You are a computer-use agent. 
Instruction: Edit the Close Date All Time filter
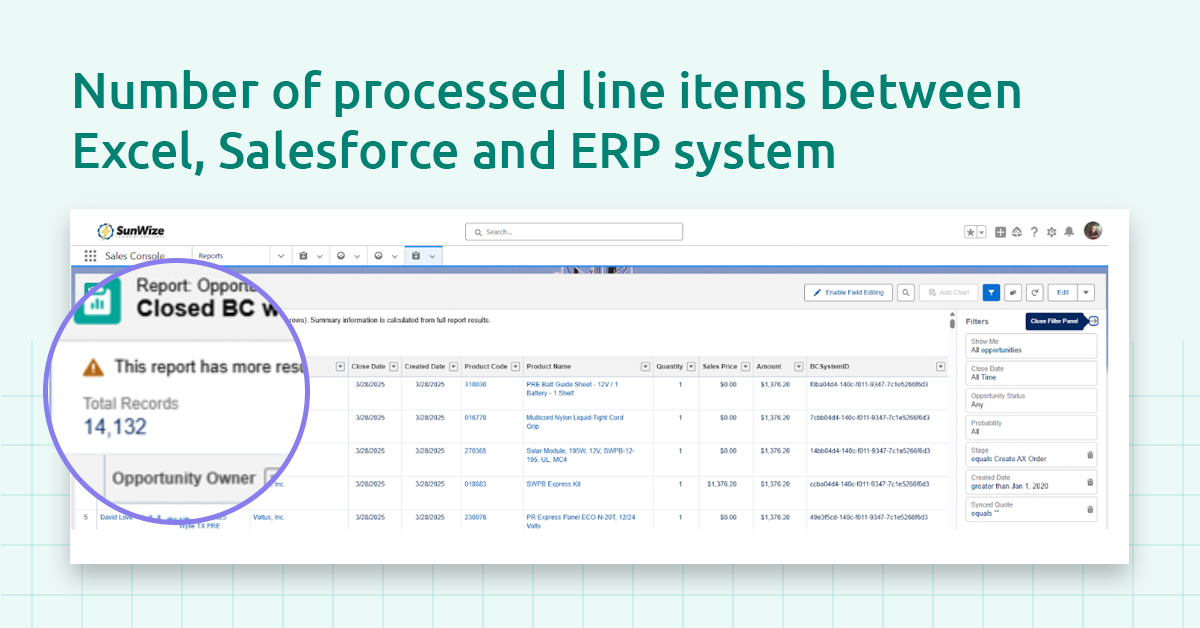1031,373
